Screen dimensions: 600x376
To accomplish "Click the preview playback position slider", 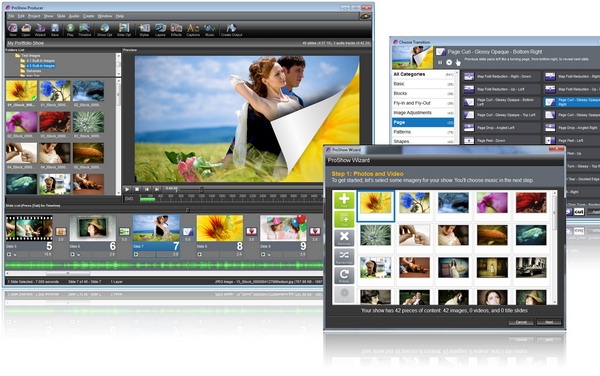I will point(201,189).
